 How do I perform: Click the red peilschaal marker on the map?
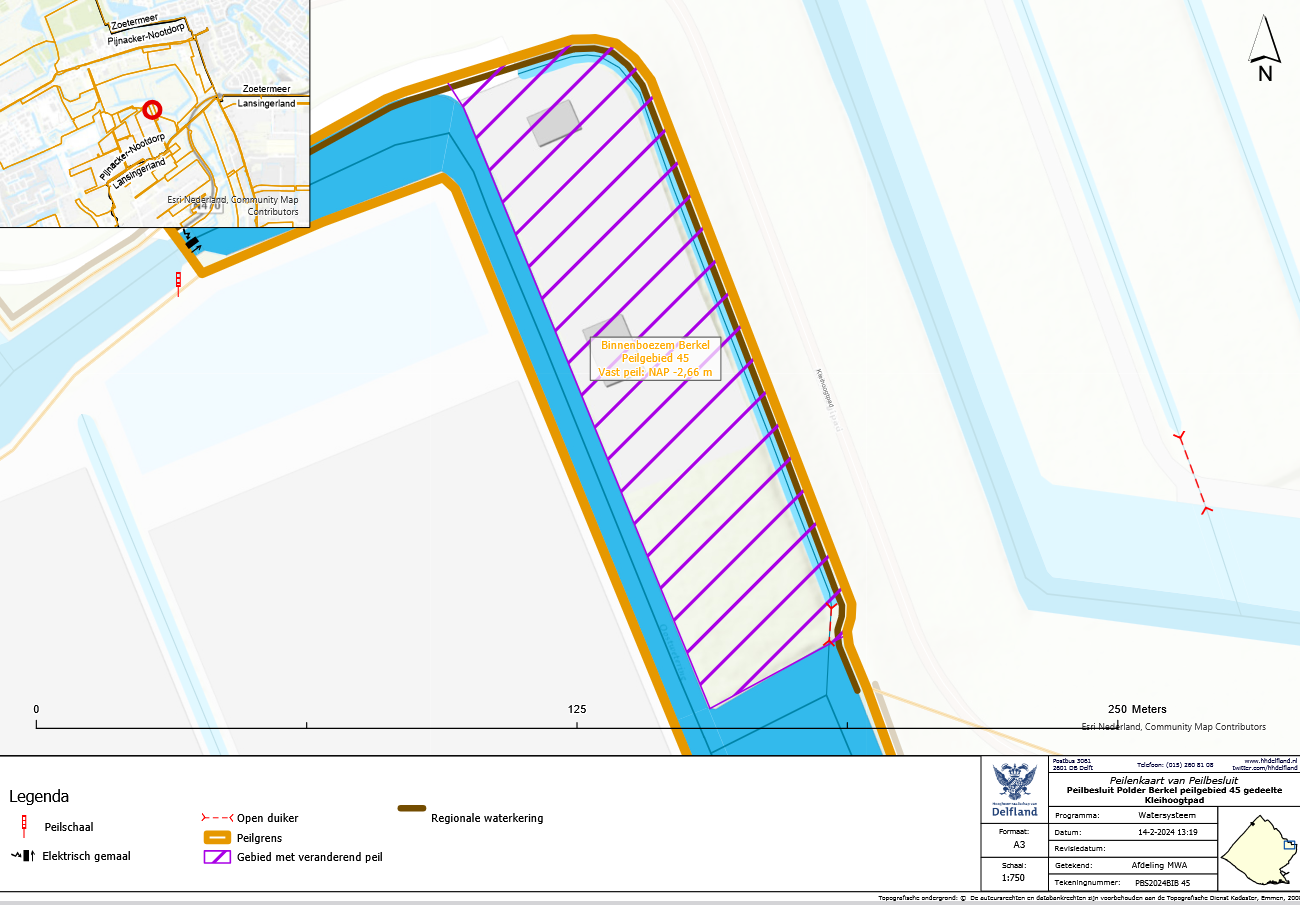(179, 282)
